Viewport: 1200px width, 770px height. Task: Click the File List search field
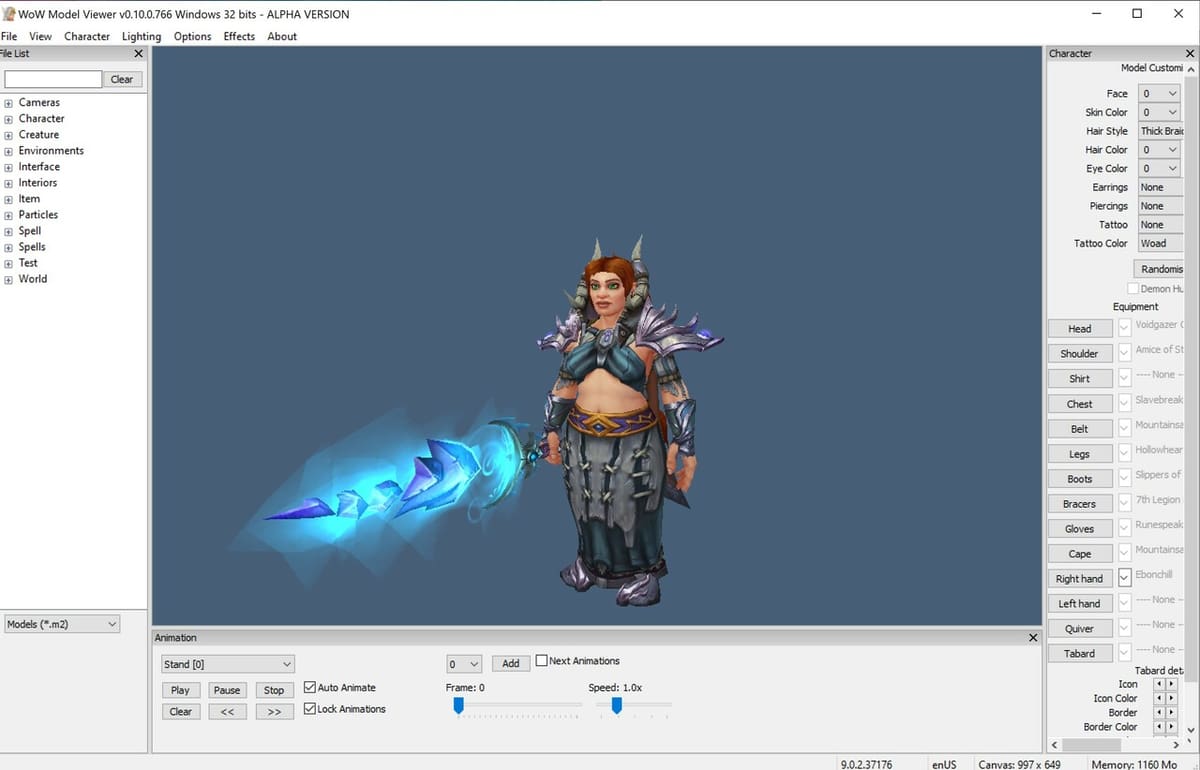(53, 79)
